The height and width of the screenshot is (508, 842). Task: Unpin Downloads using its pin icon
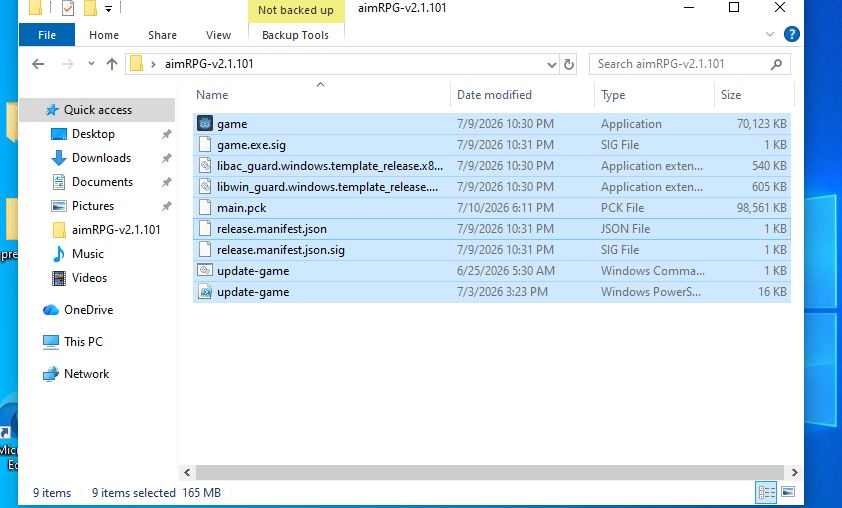167,158
